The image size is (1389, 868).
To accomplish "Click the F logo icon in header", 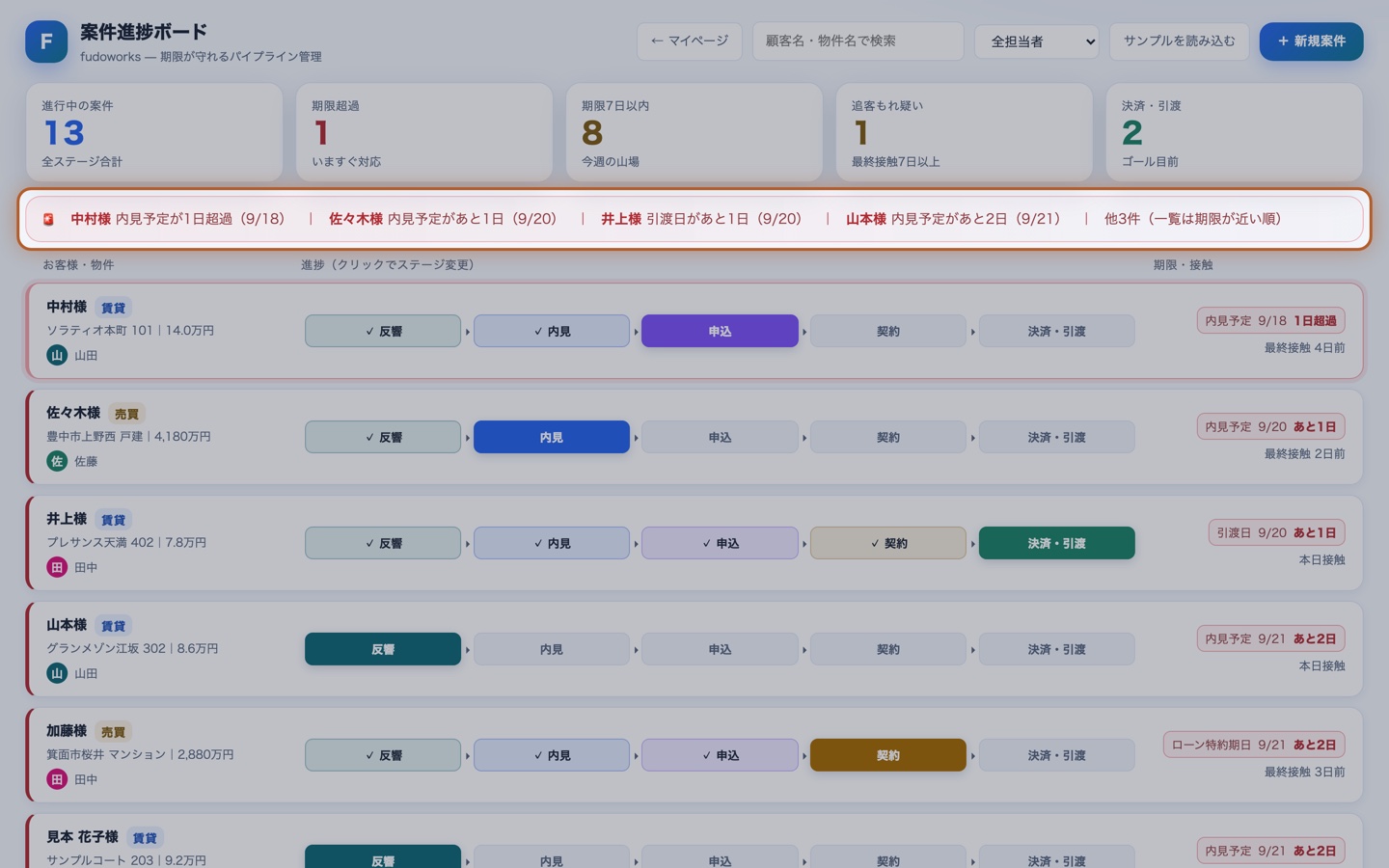I will pyautogui.click(x=46, y=41).
